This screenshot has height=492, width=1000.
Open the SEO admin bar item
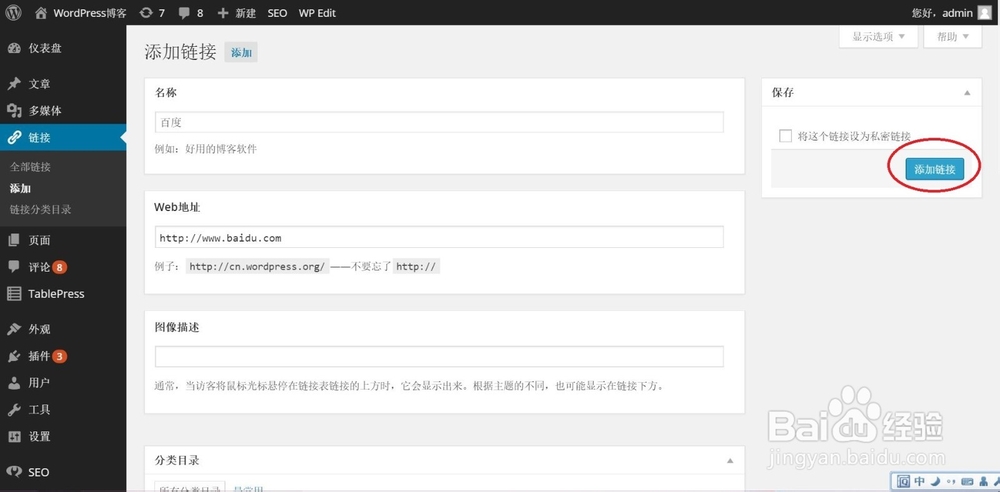(x=277, y=13)
